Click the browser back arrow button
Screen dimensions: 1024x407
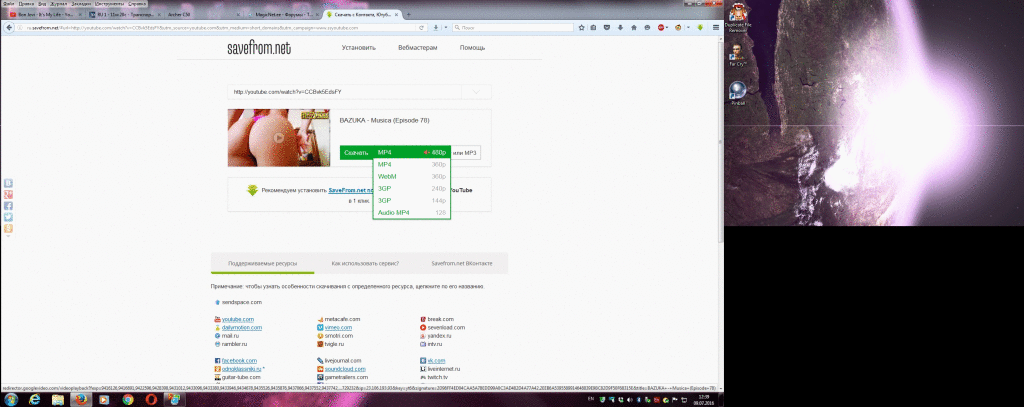pyautogui.click(x=8, y=27)
